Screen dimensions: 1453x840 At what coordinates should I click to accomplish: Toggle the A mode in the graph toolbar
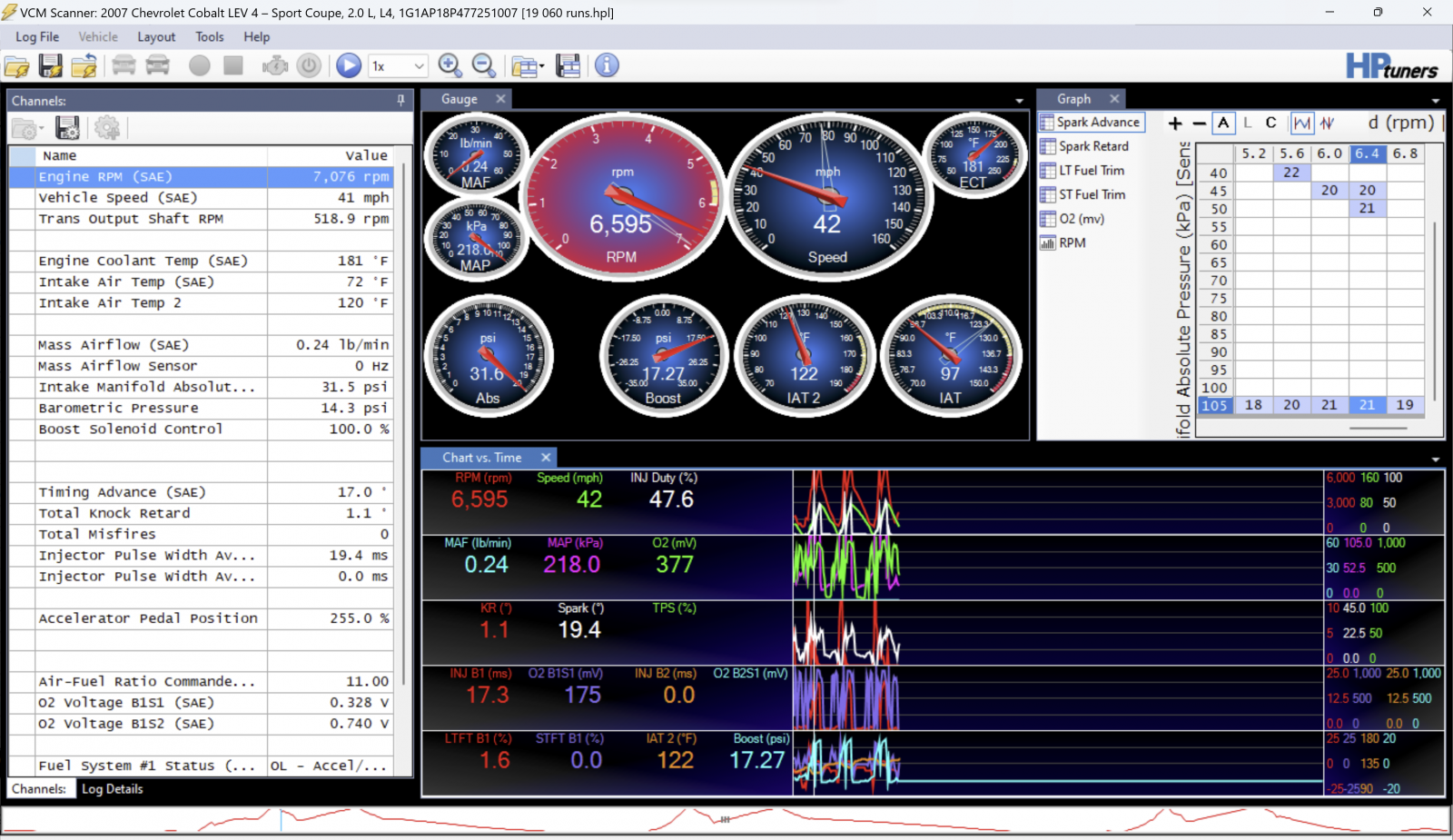tap(1224, 123)
